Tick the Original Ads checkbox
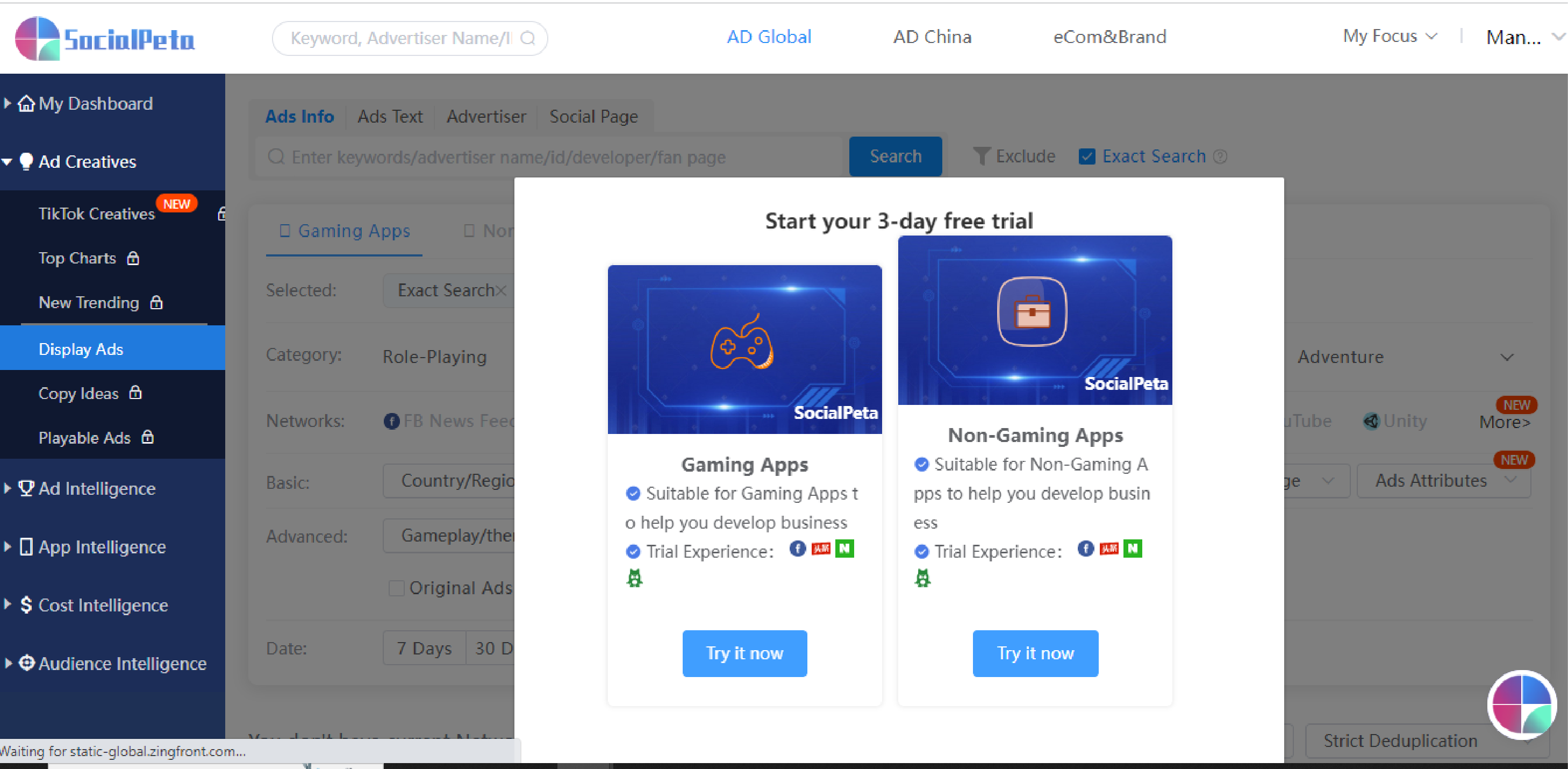 pyautogui.click(x=396, y=588)
